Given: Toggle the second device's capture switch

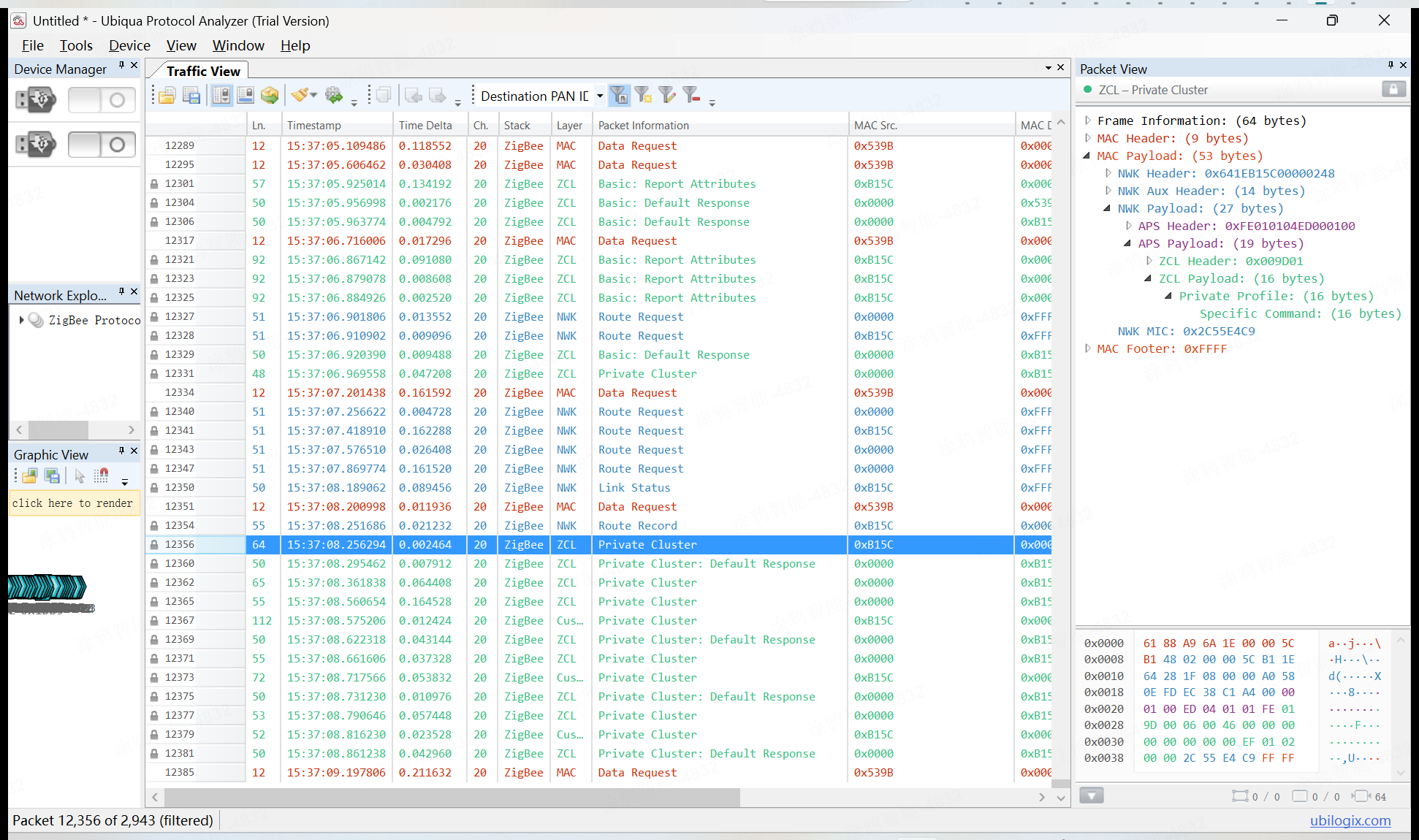Looking at the screenshot, I should [x=102, y=145].
